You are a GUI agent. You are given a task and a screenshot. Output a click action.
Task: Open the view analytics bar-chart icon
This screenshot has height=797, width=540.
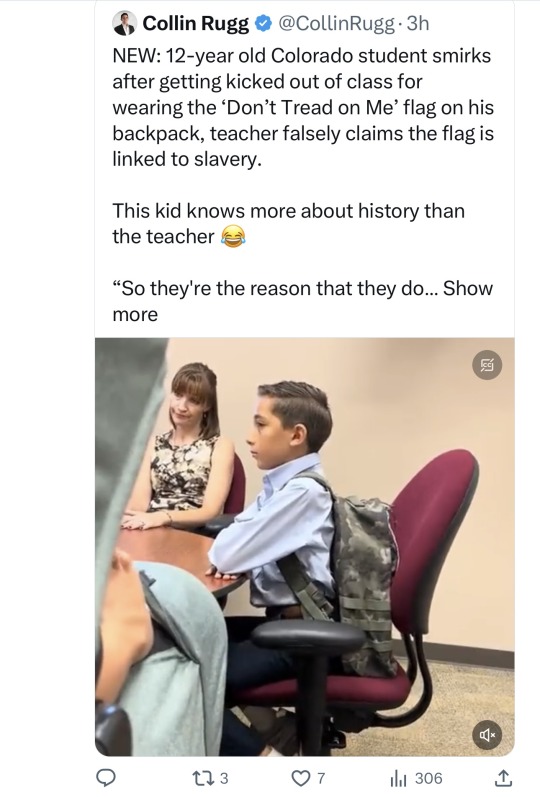pos(397,778)
